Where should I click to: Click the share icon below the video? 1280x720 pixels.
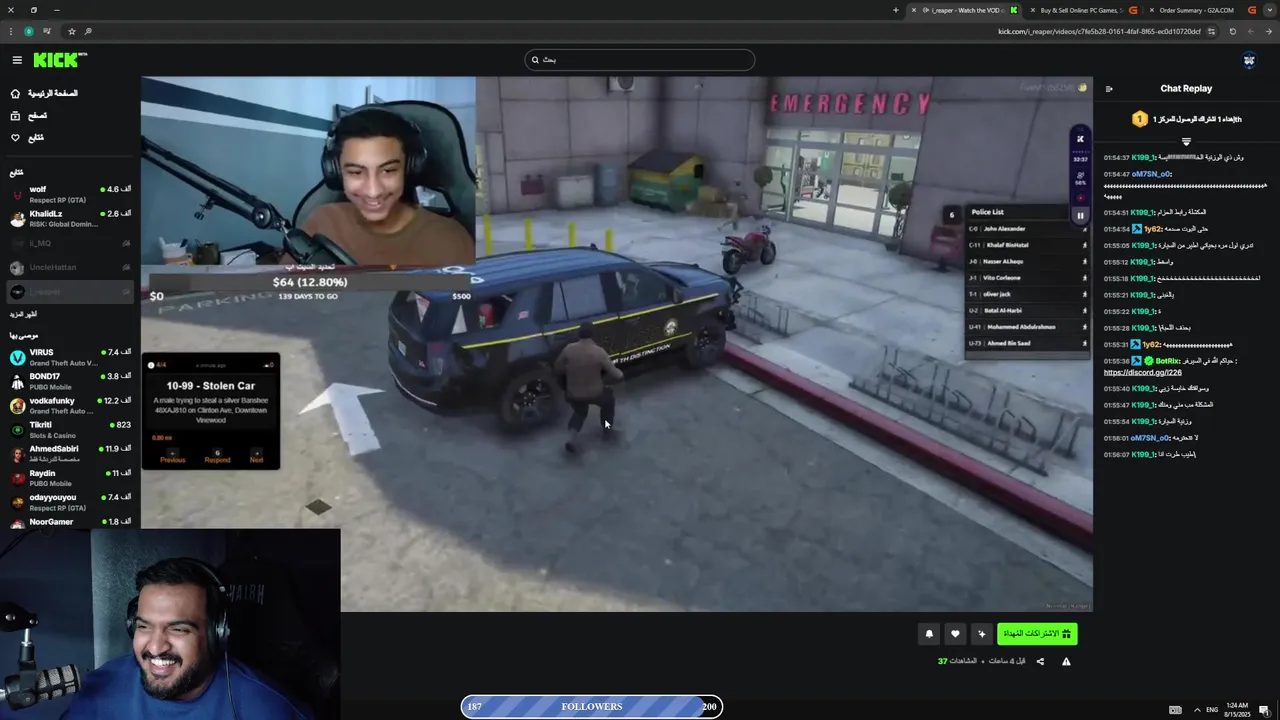click(1040, 661)
